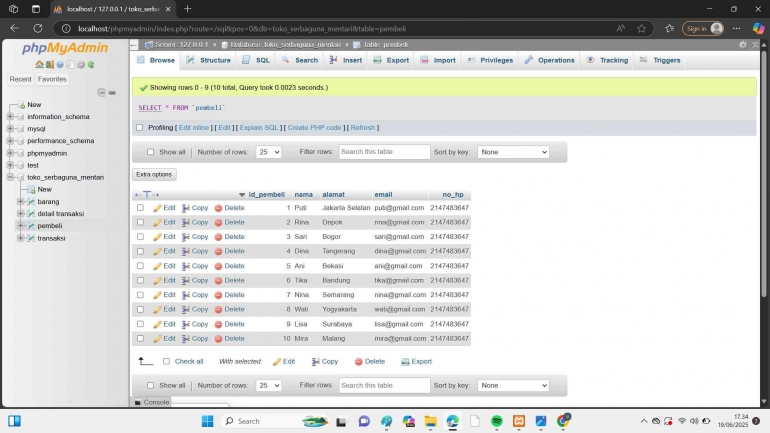Viewport: 770px width, 433px height.
Task: Click top Filter rows search field
Action: [x=385, y=152]
